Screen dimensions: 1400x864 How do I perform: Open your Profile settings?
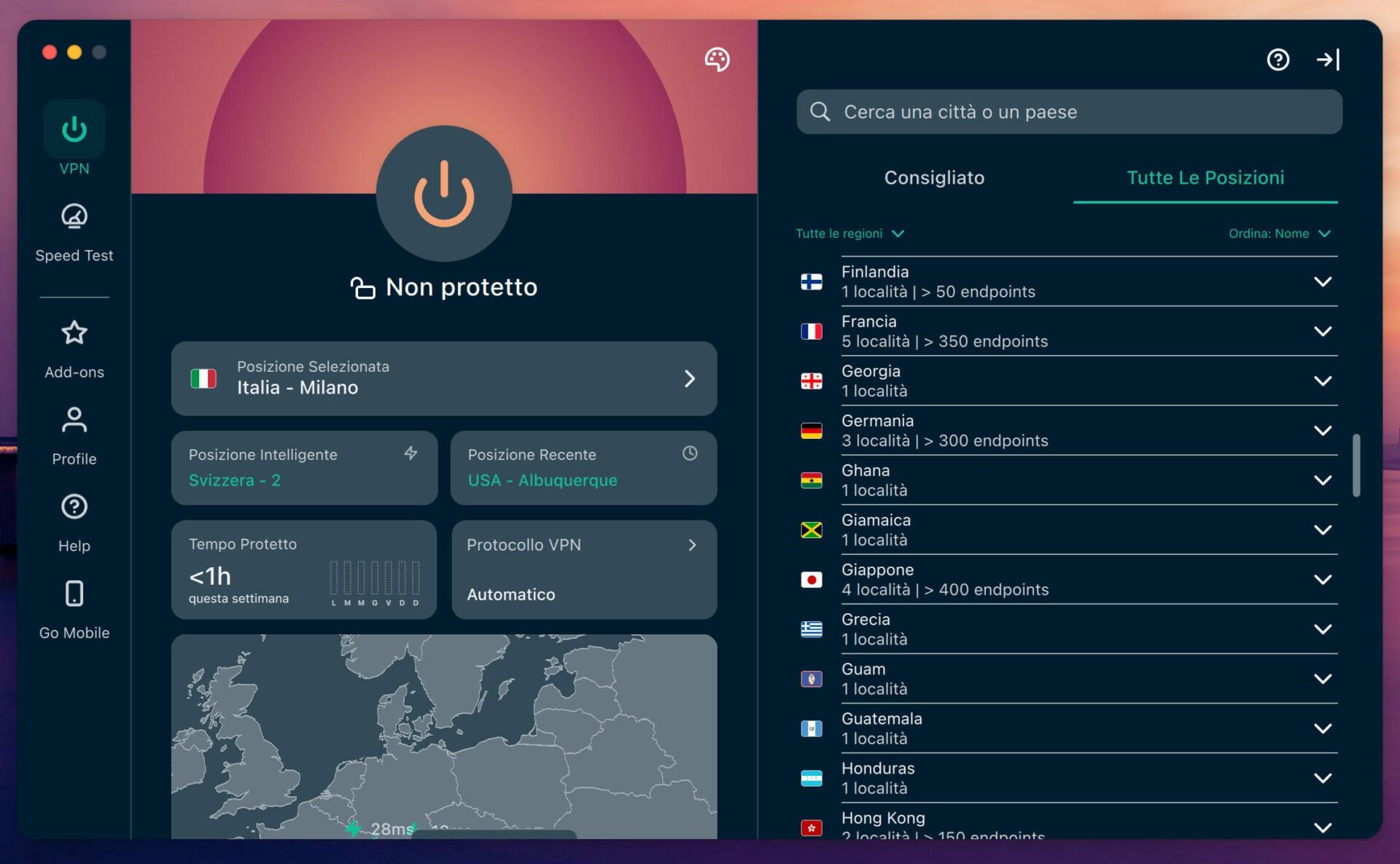(74, 435)
